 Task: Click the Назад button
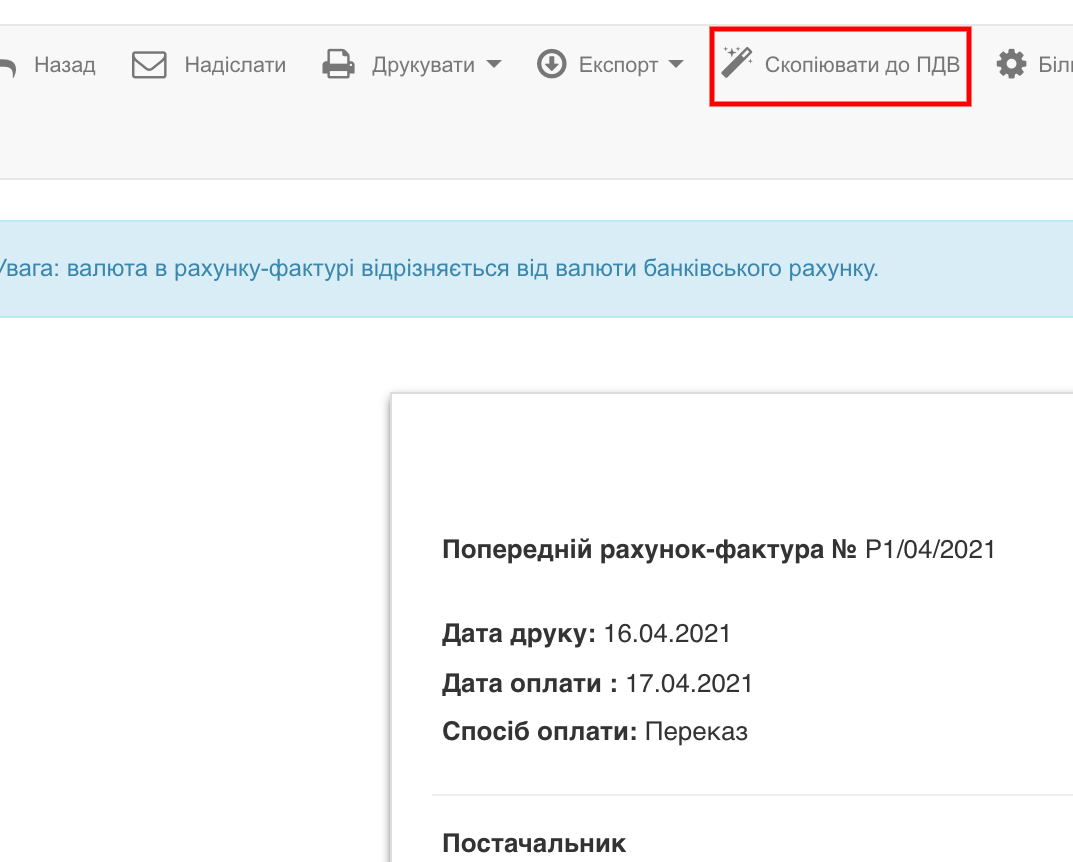pos(66,64)
